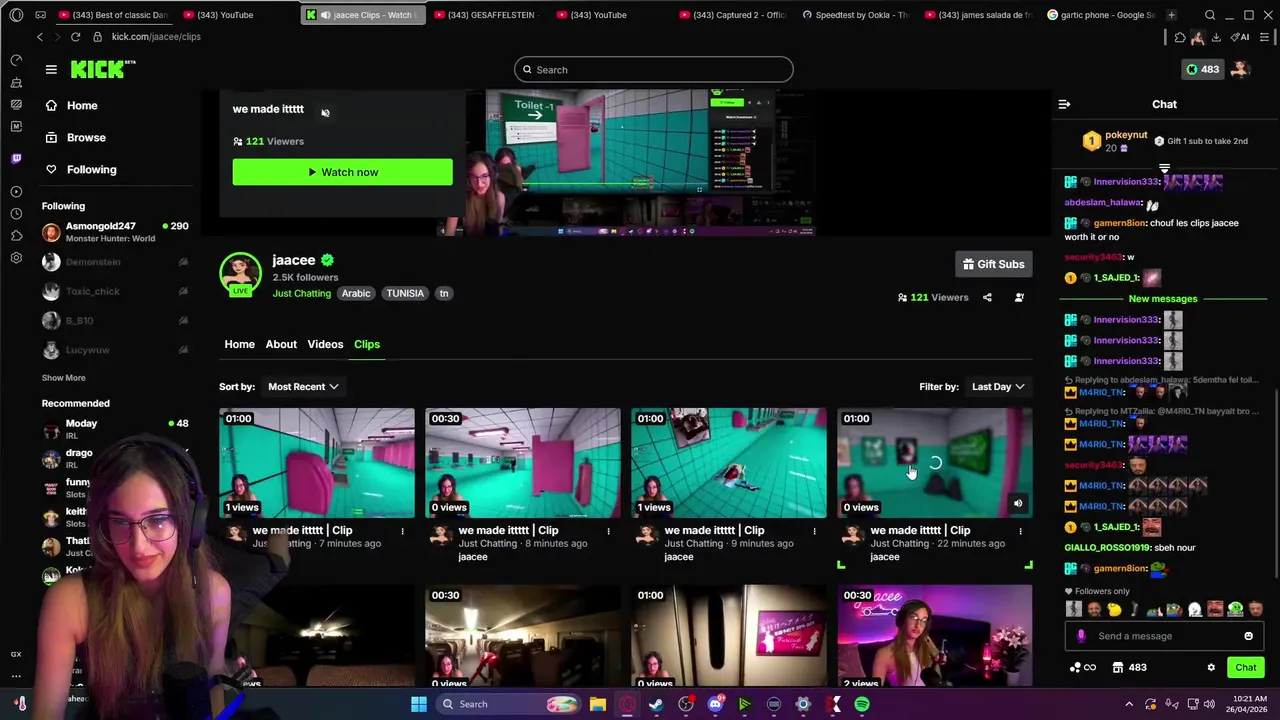
Task: Open channel points infinity icon
Action: tap(1083, 667)
